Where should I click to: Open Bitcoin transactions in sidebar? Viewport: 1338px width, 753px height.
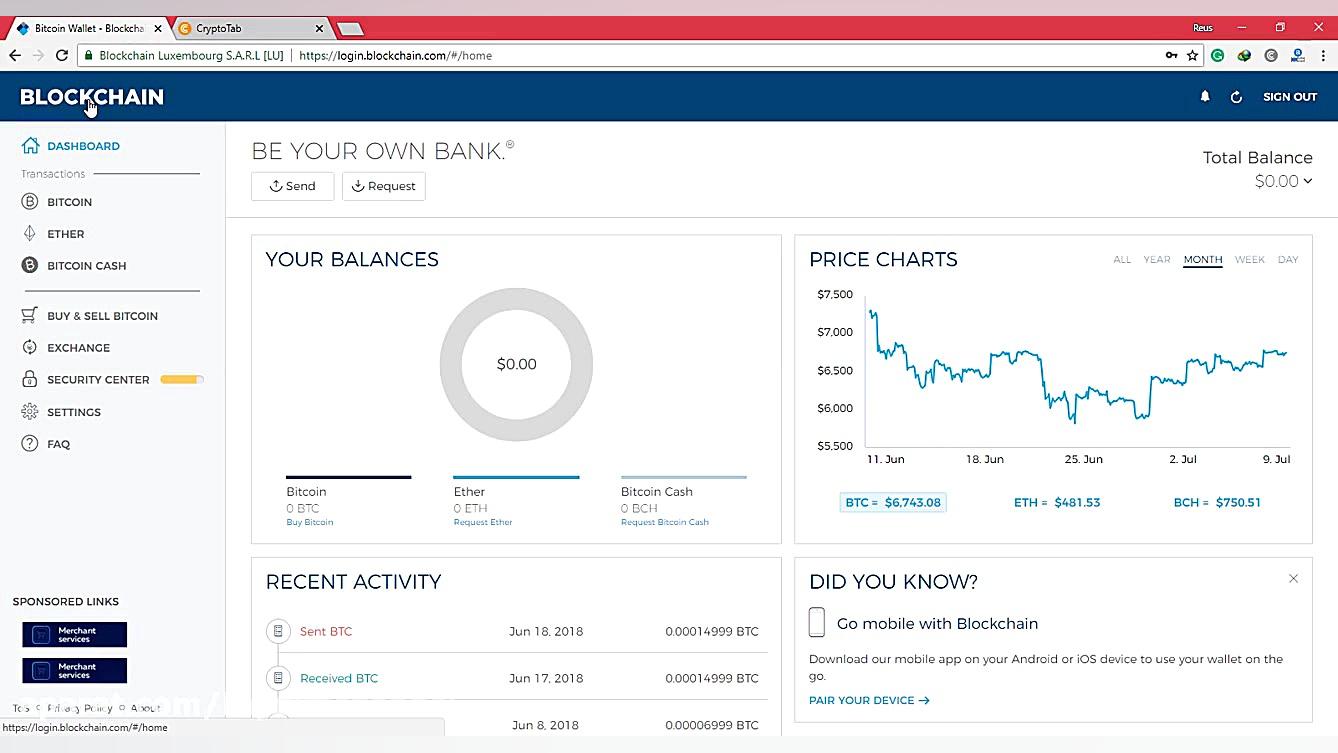(69, 202)
